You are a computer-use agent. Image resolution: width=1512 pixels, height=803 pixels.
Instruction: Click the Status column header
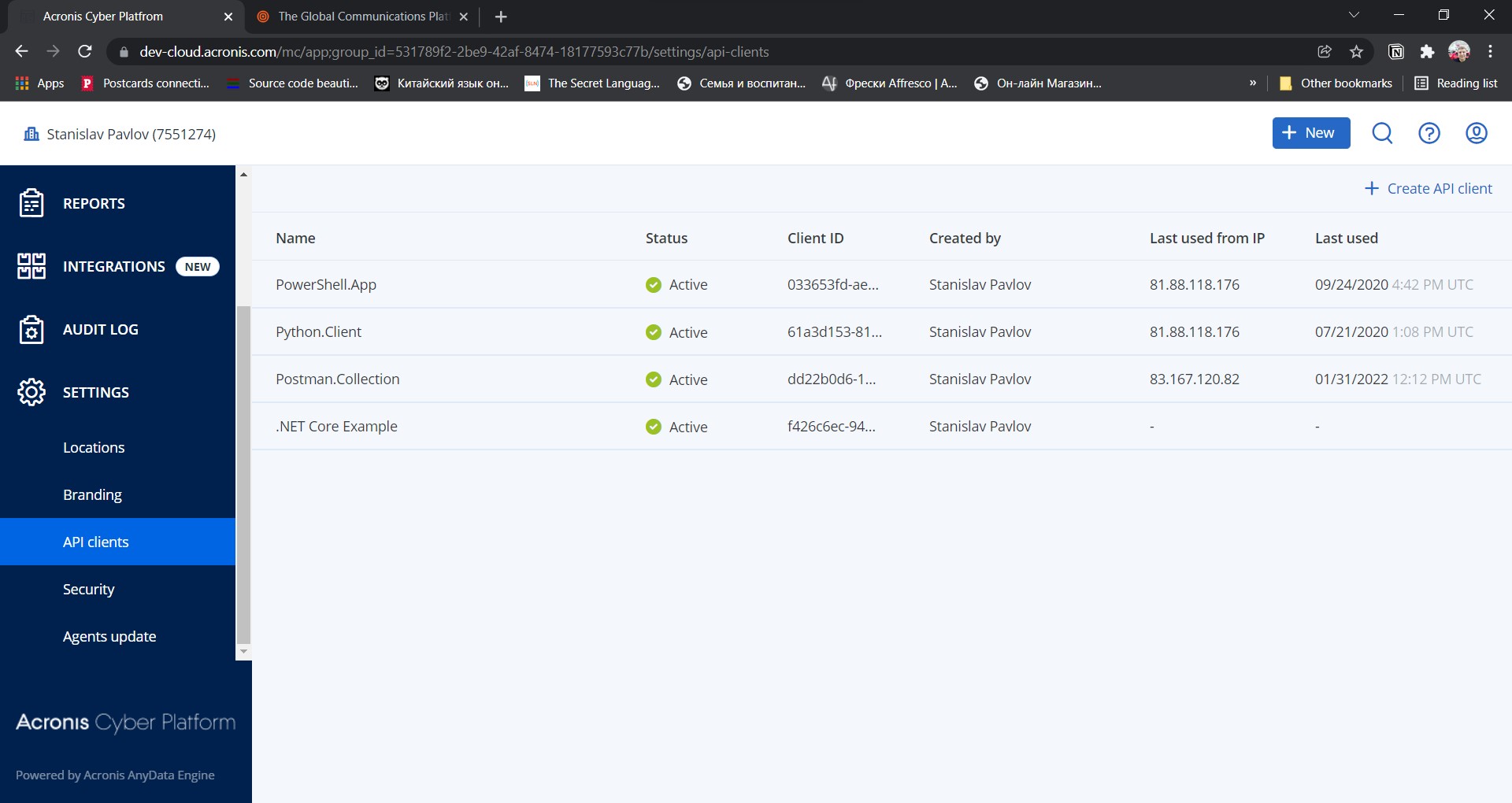tap(666, 238)
